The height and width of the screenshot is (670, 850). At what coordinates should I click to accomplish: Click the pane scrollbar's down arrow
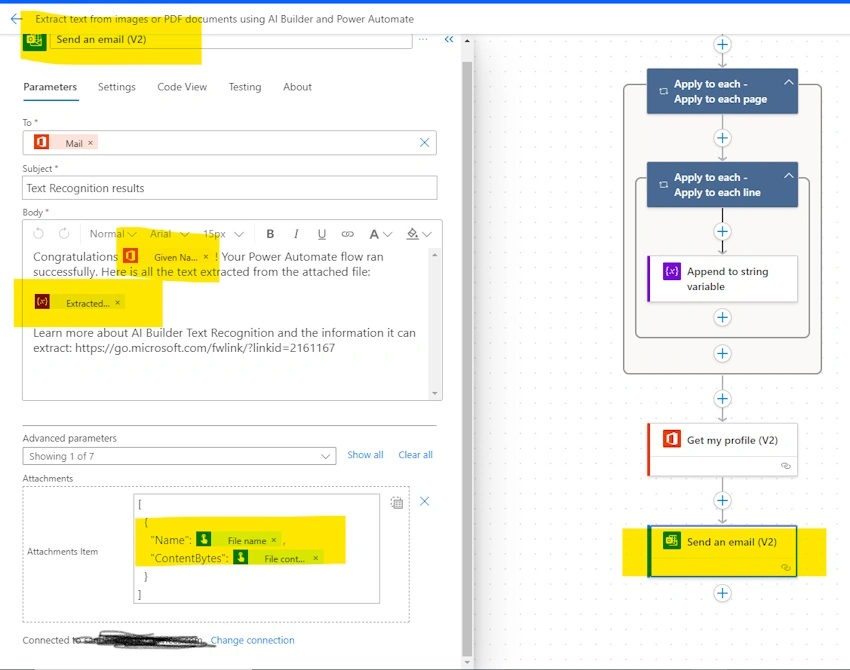coord(467,662)
